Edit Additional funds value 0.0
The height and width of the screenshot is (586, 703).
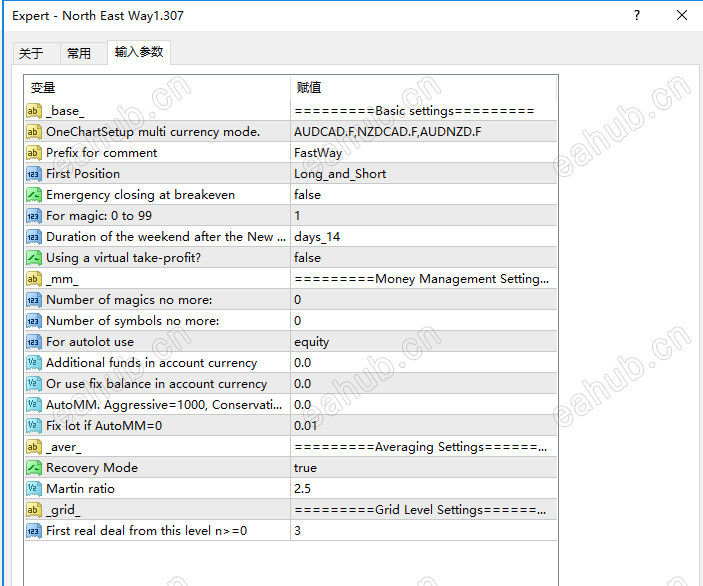[x=424, y=363]
